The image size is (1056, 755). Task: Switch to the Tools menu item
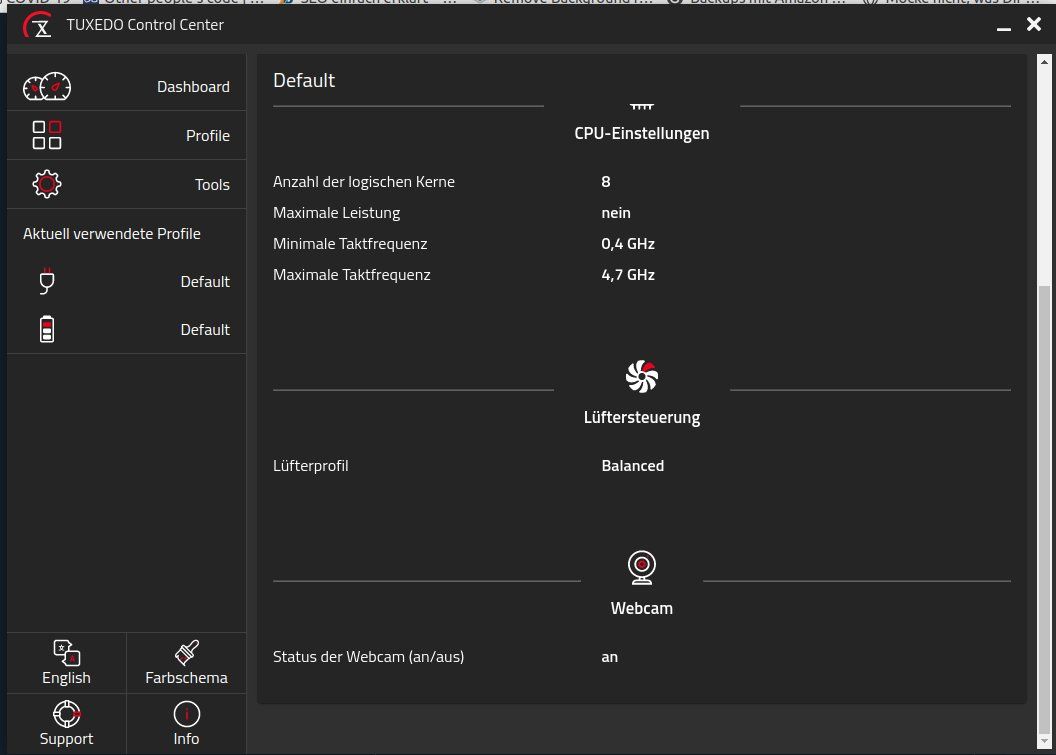[127, 184]
